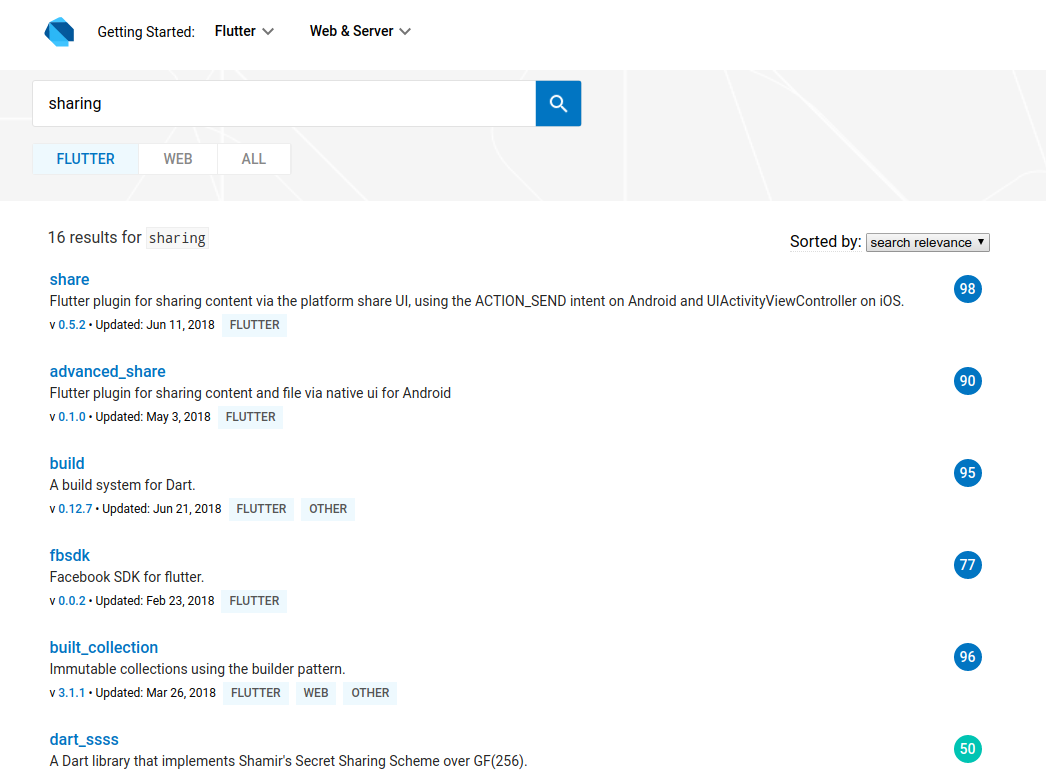This screenshot has height=772, width=1046.
Task: Click the 98 score badge beside share
Action: 967,289
